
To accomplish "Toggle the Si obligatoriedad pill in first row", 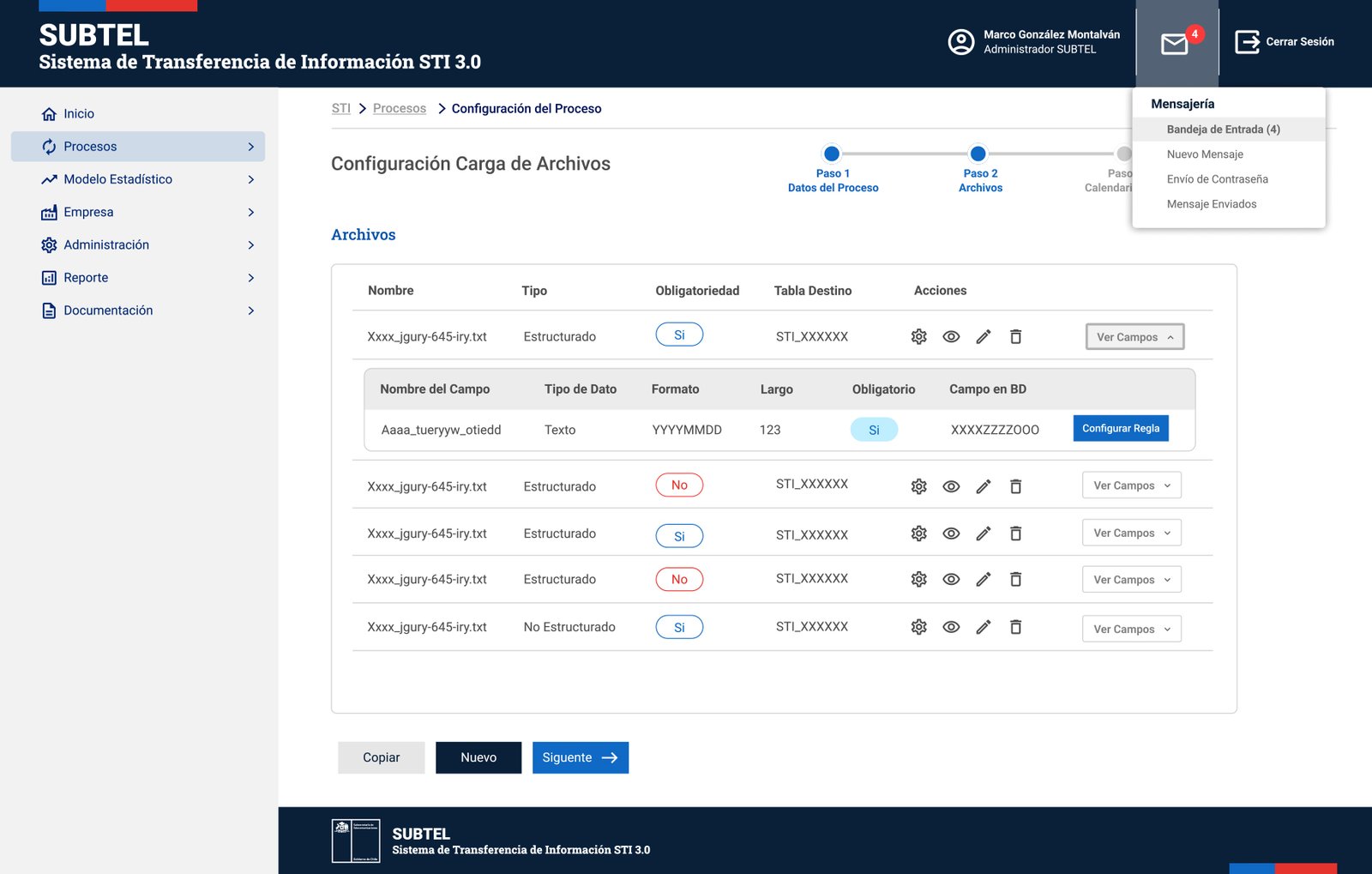I will click(679, 335).
